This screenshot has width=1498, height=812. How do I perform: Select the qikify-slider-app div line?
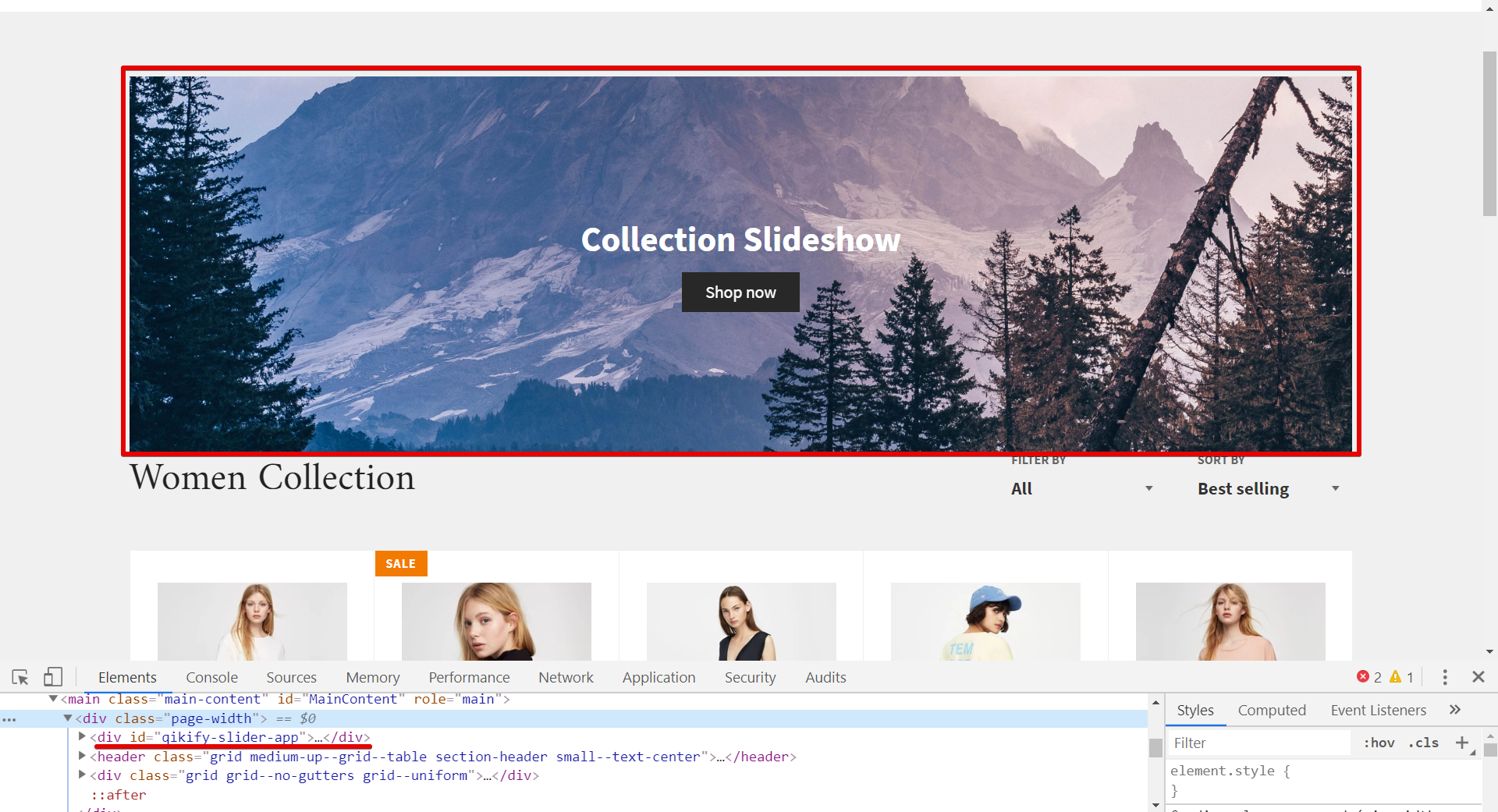click(x=230, y=737)
